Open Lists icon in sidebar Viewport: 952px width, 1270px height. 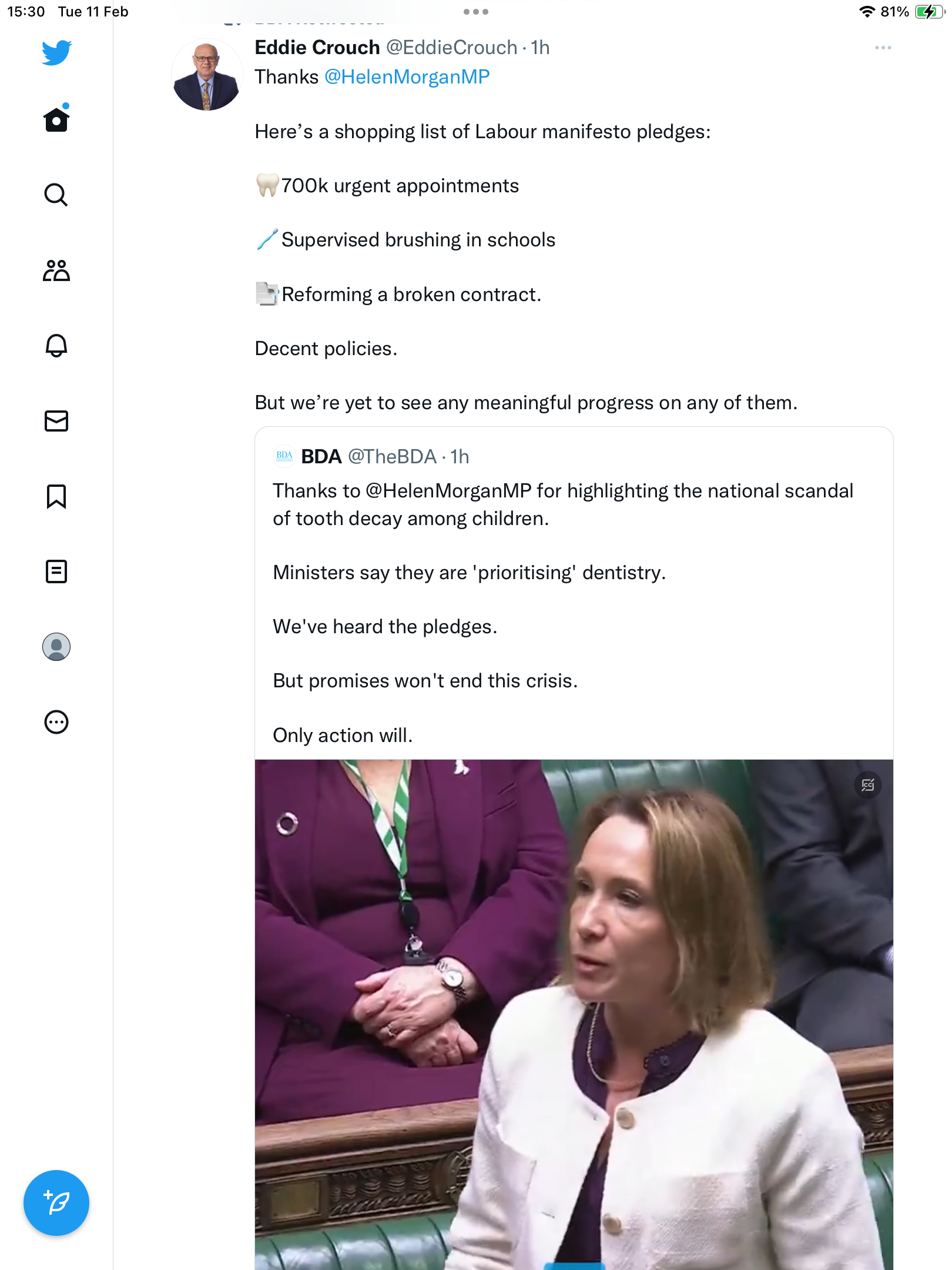click(56, 571)
